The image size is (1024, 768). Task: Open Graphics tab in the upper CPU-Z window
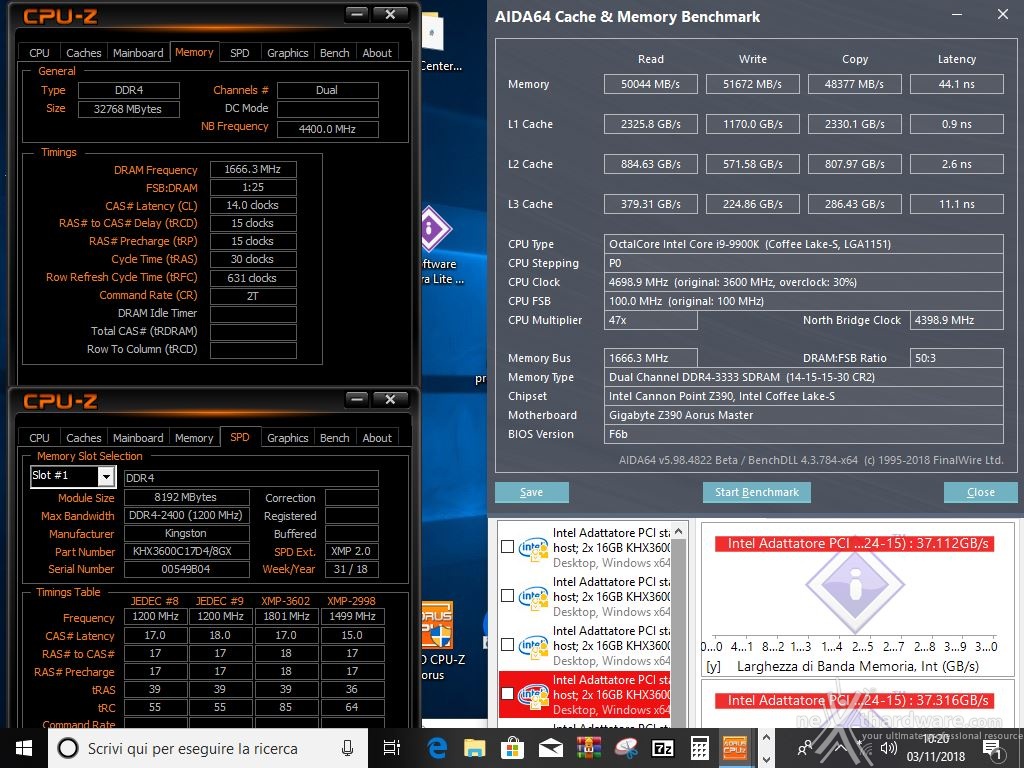click(287, 53)
